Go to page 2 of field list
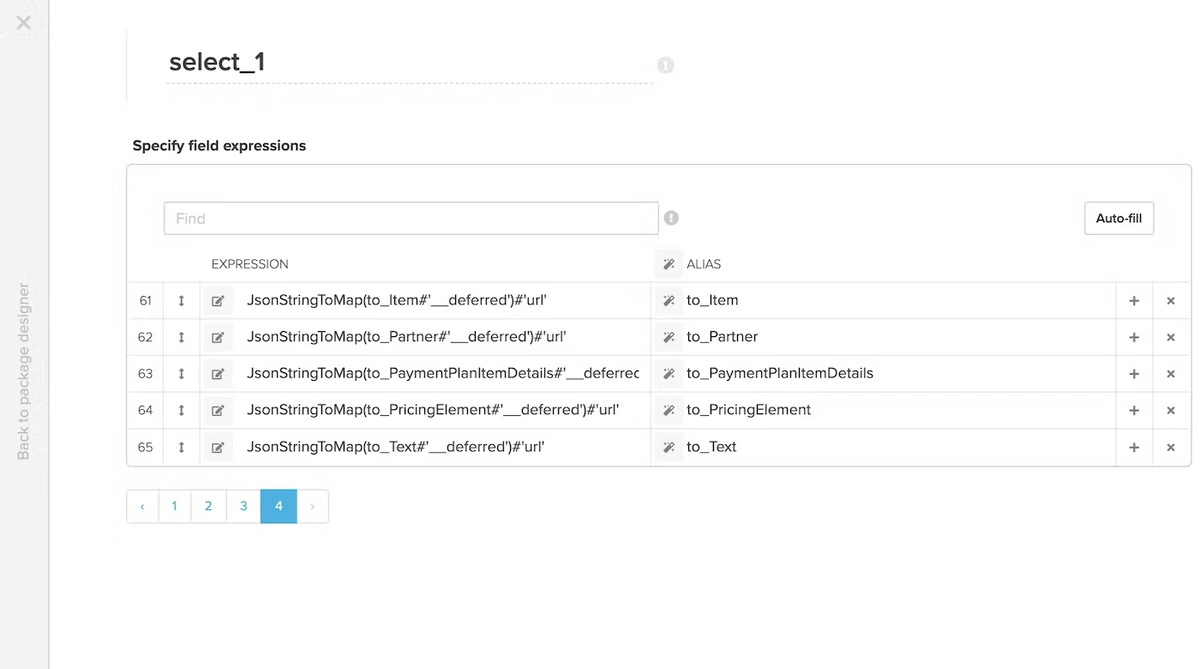 [x=208, y=506]
